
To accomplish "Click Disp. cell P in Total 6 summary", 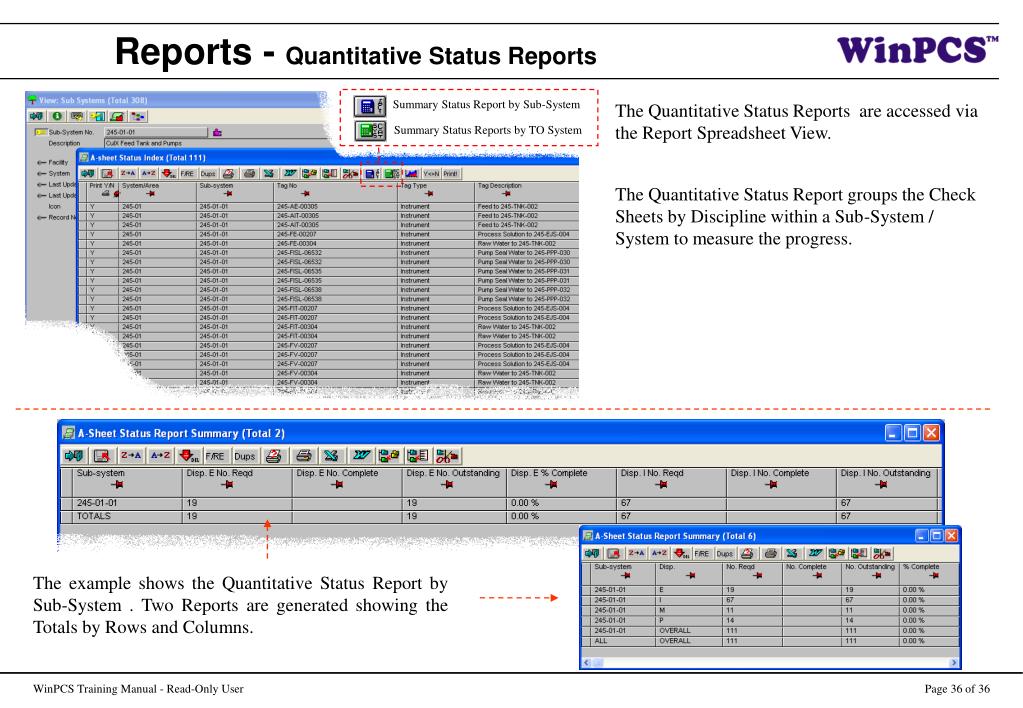I will [688, 621].
